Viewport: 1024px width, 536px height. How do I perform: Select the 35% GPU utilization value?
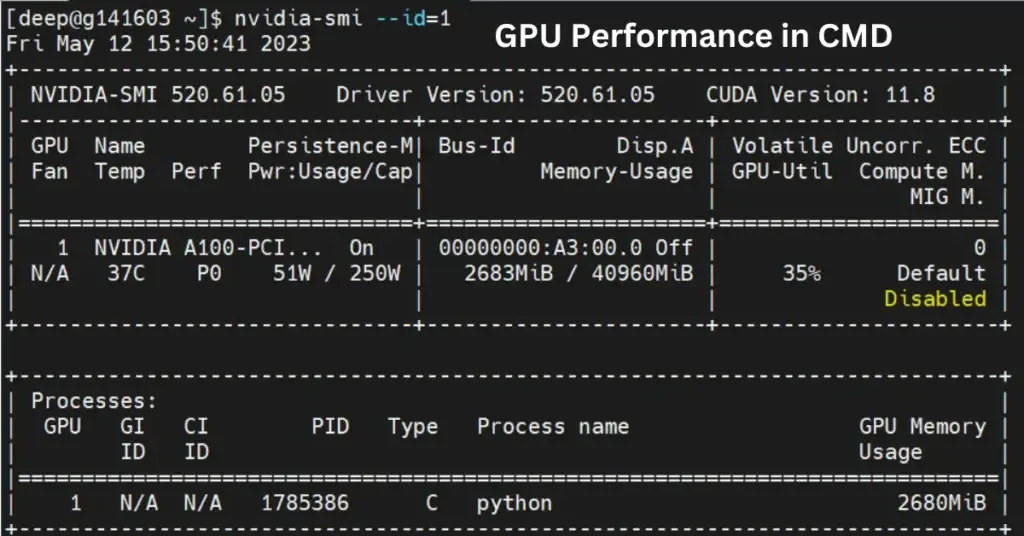coord(802,274)
